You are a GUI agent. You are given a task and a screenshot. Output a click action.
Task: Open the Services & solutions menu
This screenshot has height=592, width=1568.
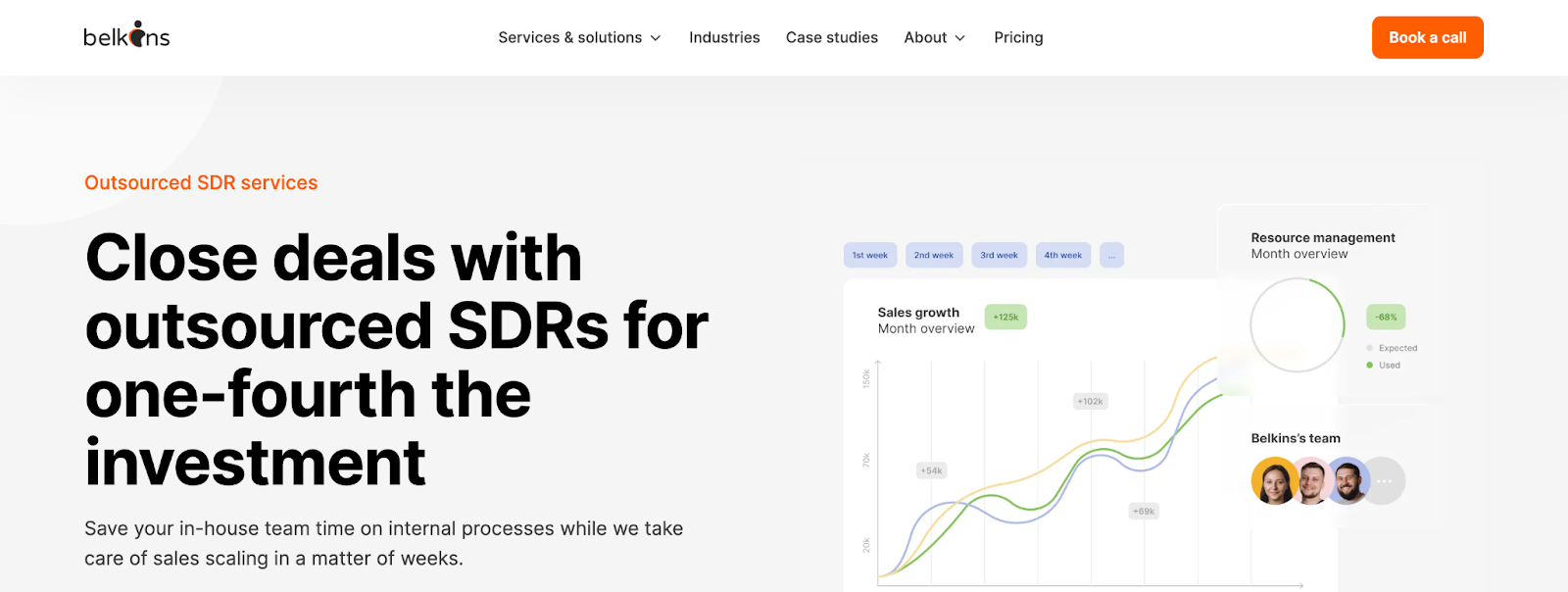(579, 37)
